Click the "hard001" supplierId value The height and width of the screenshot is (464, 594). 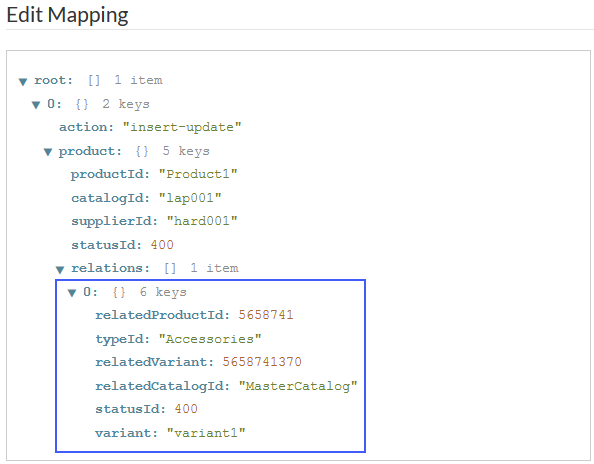click(202, 221)
